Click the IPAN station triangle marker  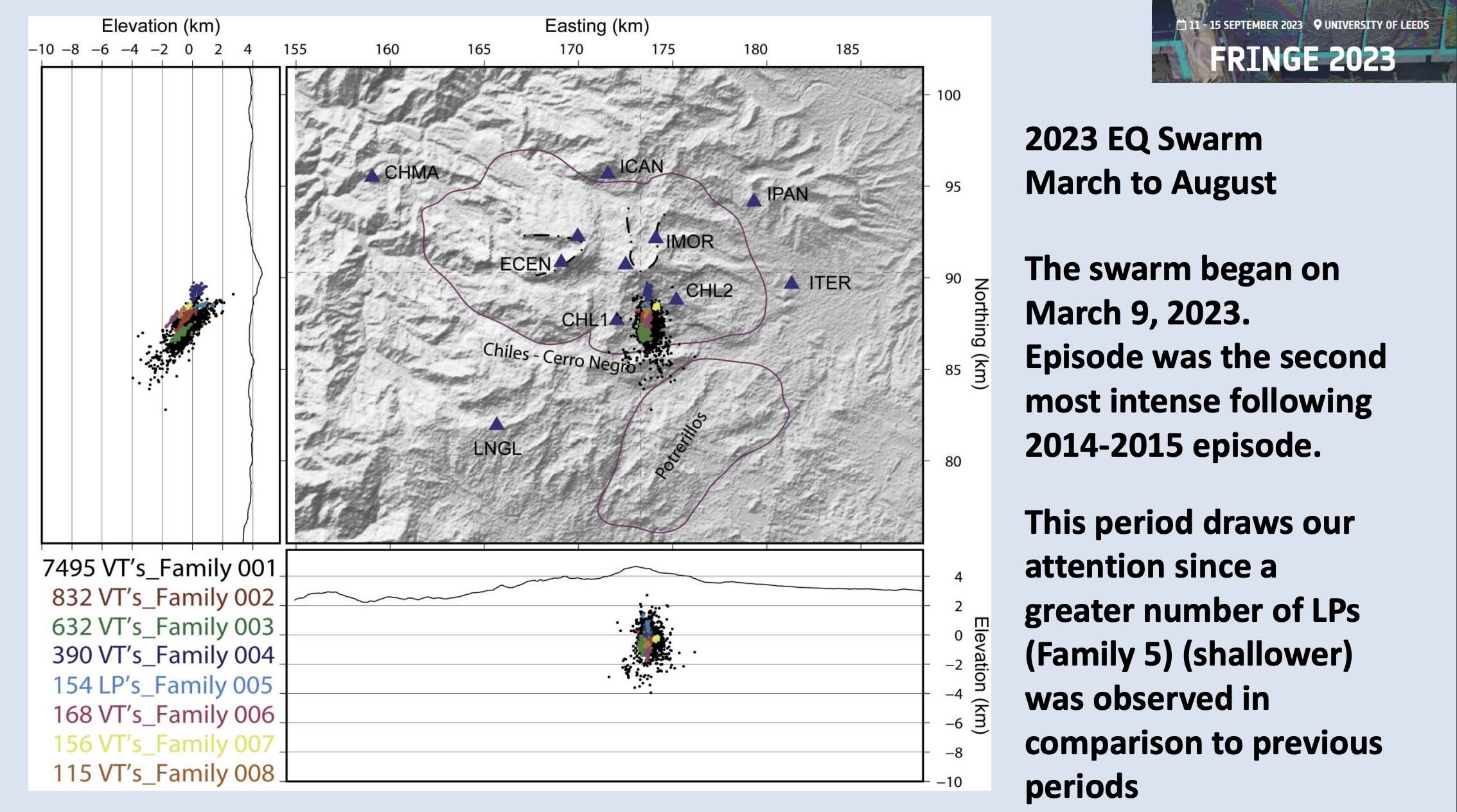pos(754,200)
